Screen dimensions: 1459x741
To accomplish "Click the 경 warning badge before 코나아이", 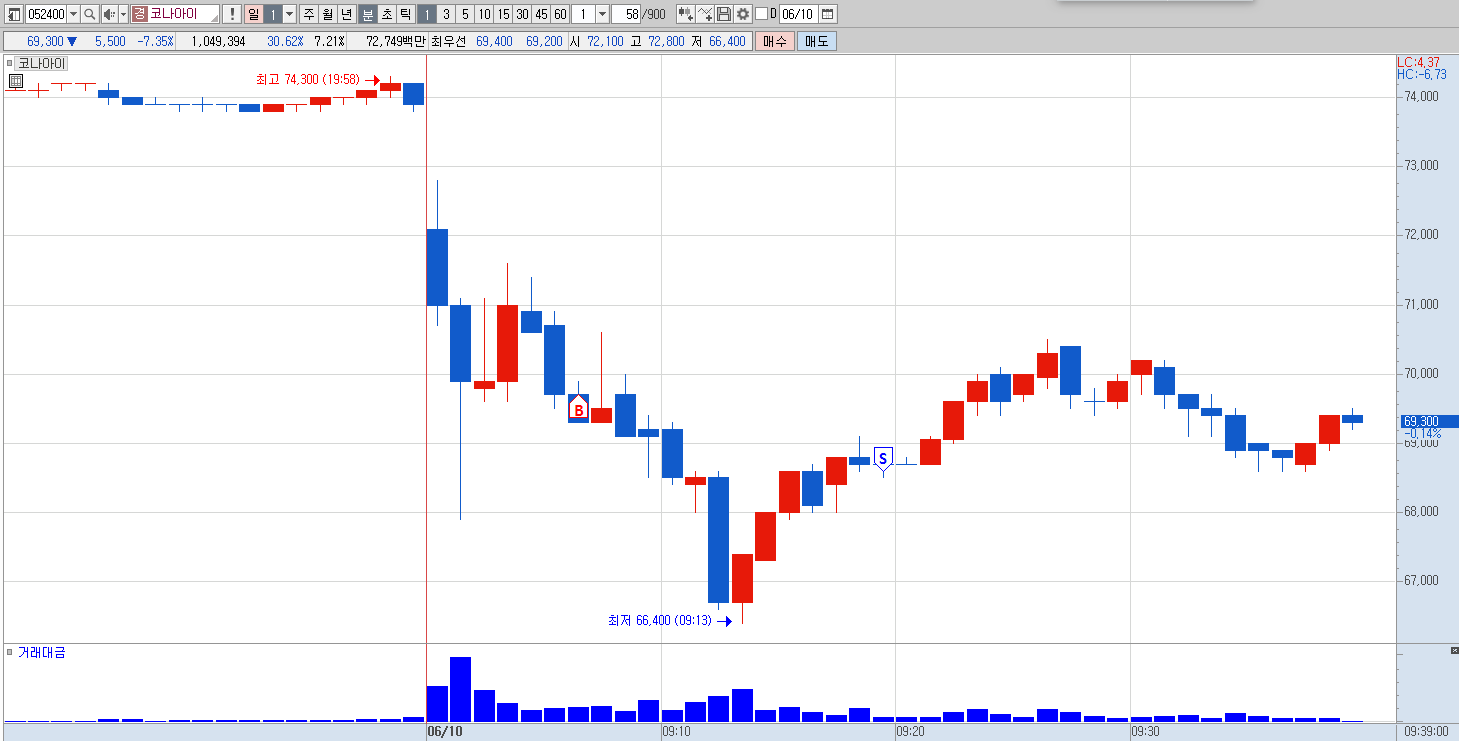I will [x=139, y=14].
